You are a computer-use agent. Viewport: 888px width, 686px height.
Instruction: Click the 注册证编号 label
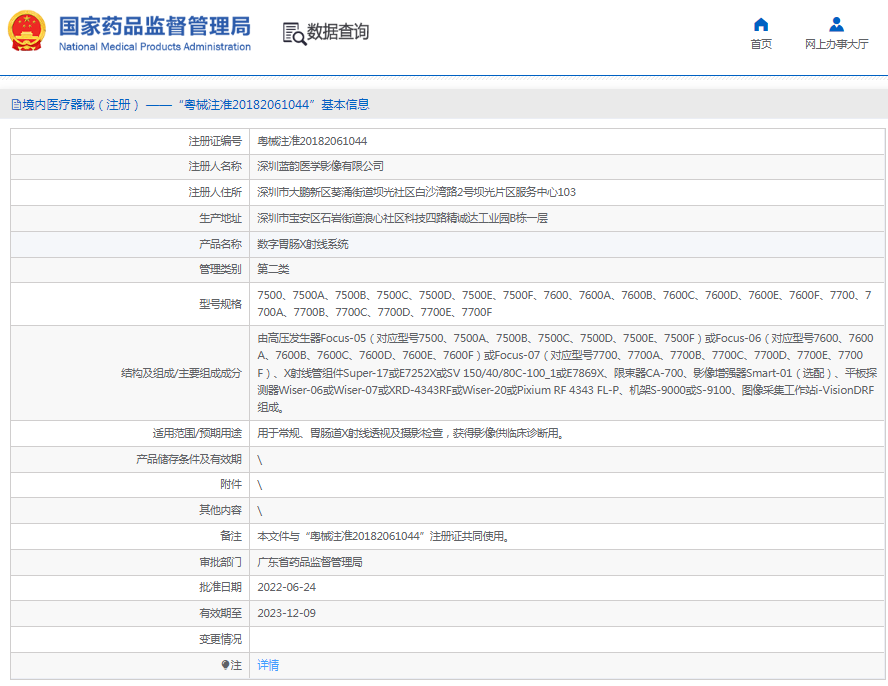click(215, 141)
